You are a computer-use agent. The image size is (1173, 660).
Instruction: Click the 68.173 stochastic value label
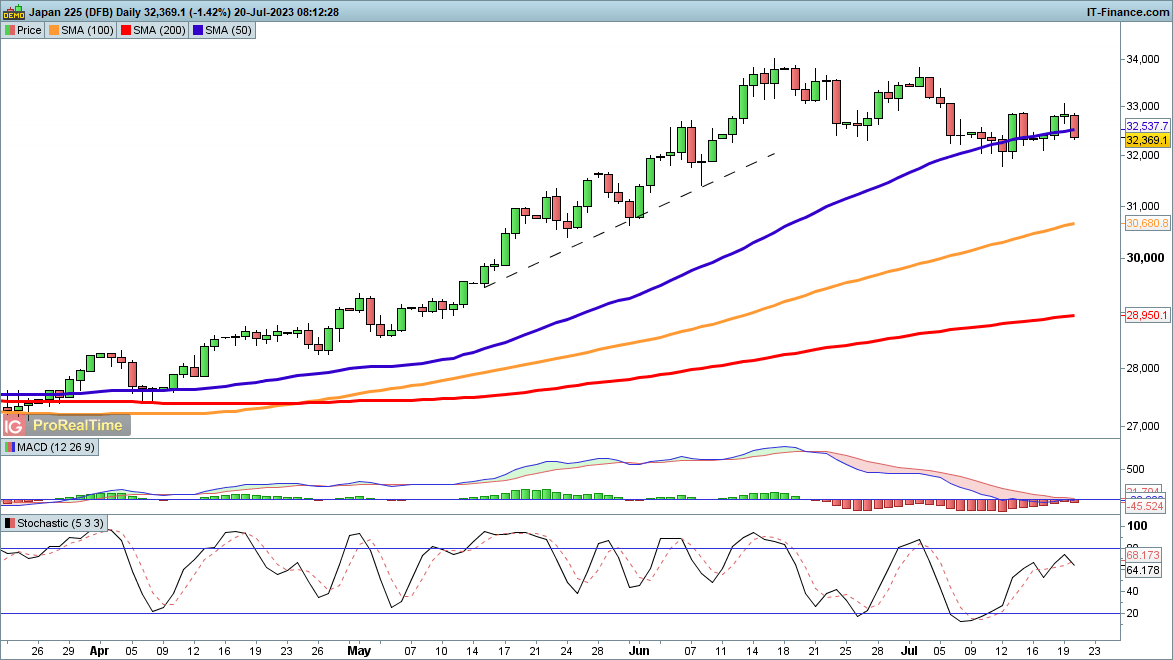tap(1143, 555)
